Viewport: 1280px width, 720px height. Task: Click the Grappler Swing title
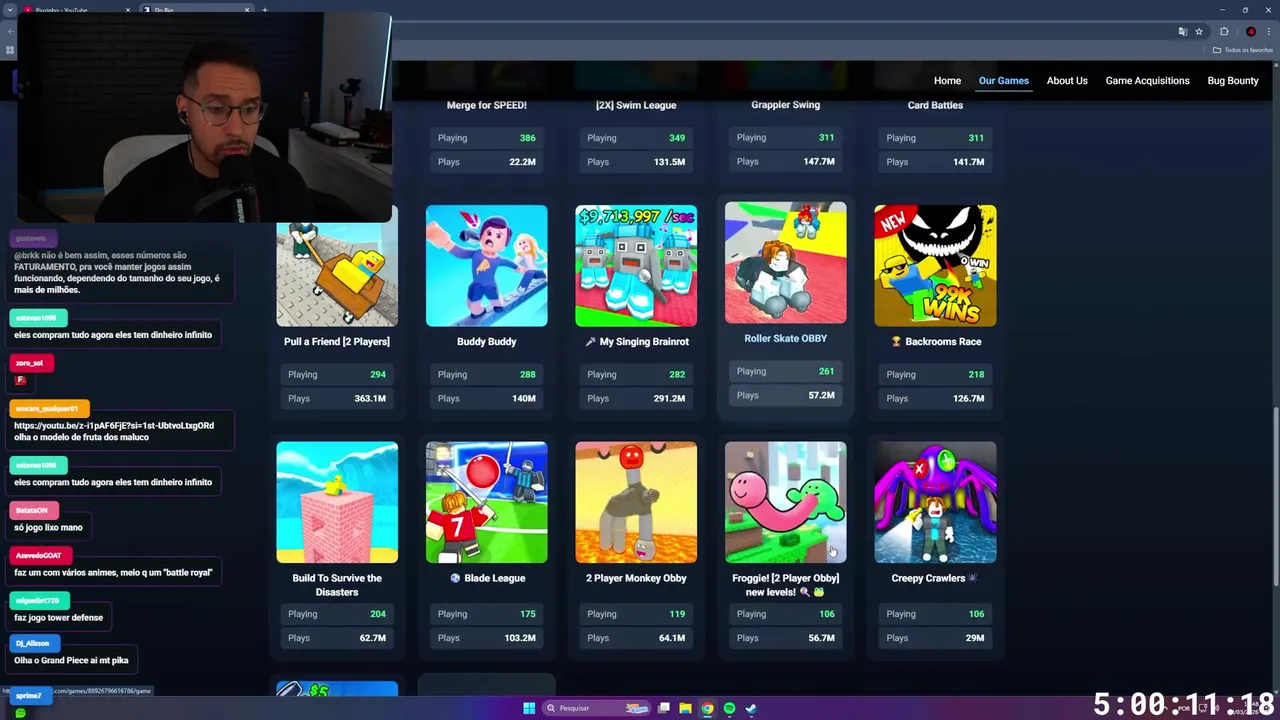point(785,105)
